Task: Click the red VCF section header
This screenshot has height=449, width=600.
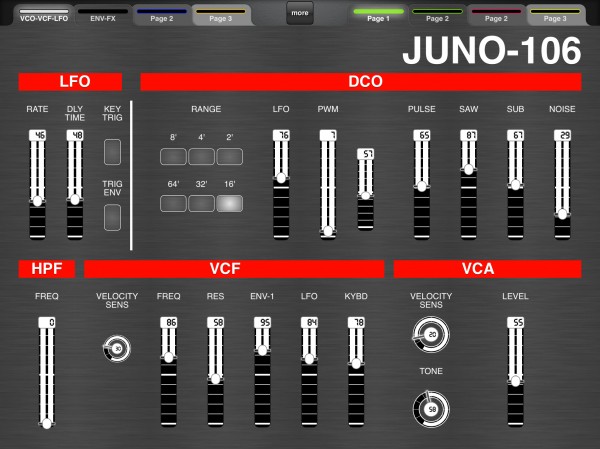Action: [234, 269]
